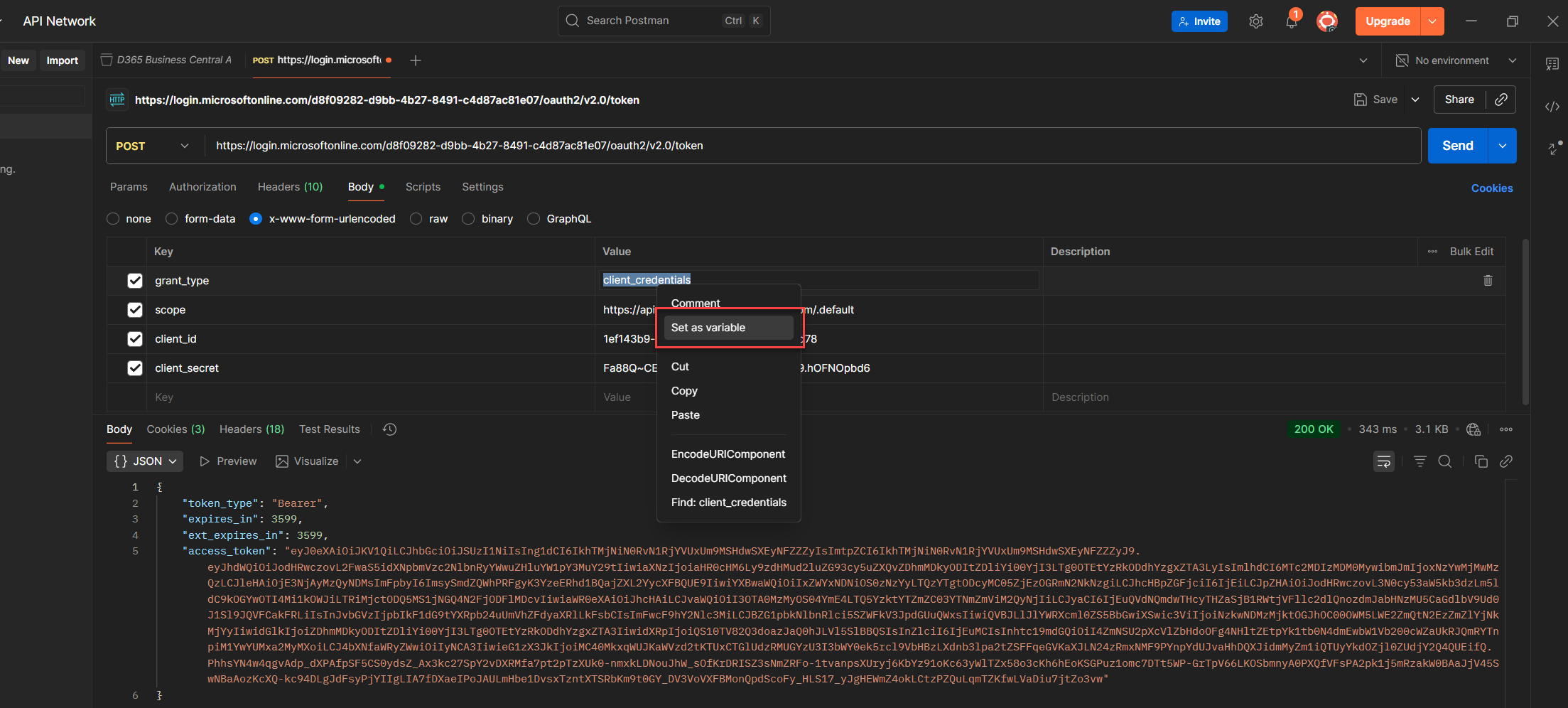Screen dimensions: 1568x708
Task: Copy request link icon beside Share
Action: [1501, 100]
